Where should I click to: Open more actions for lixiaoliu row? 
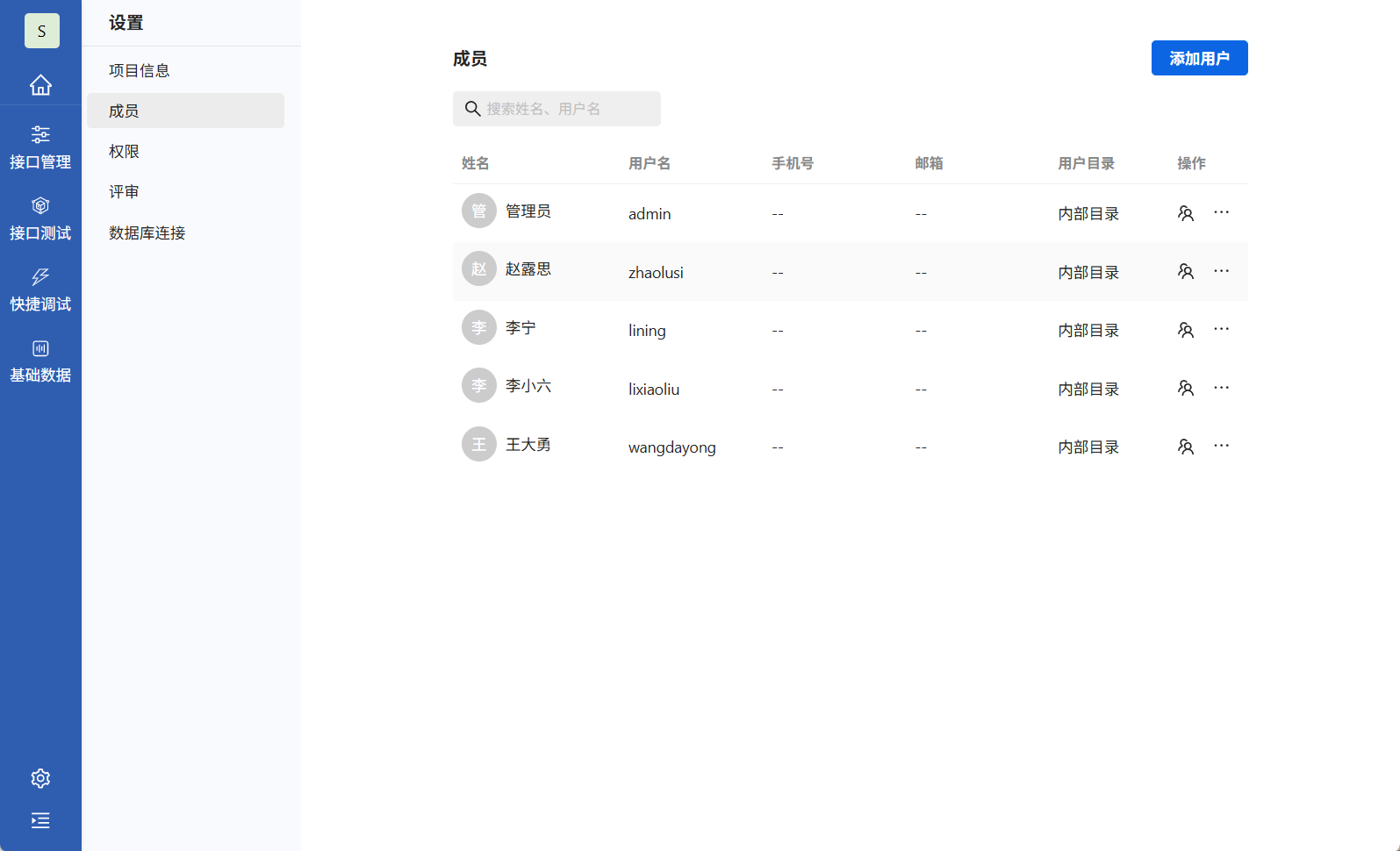coord(1221,388)
